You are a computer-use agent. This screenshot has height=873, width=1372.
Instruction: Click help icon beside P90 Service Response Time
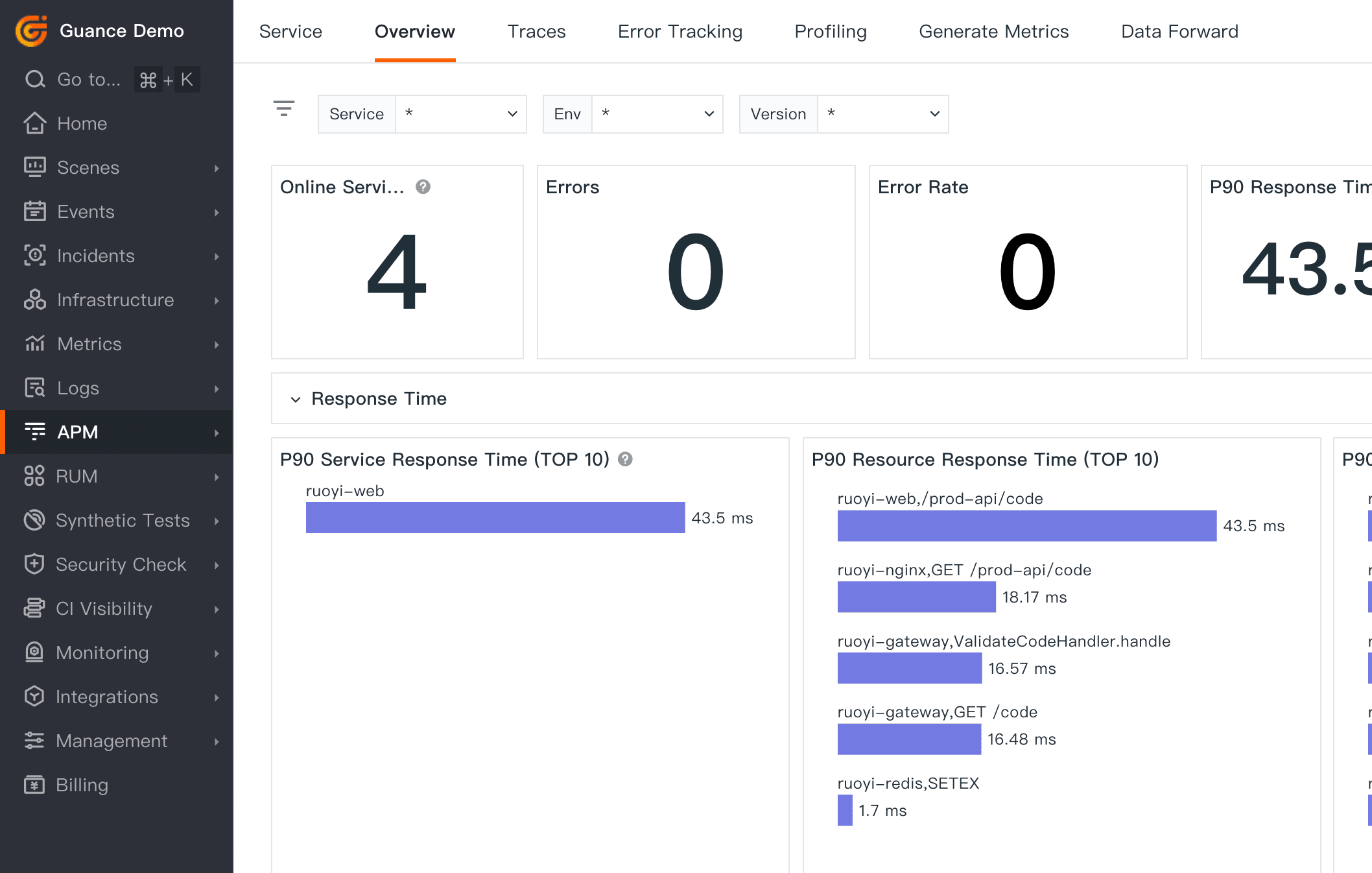(x=625, y=459)
